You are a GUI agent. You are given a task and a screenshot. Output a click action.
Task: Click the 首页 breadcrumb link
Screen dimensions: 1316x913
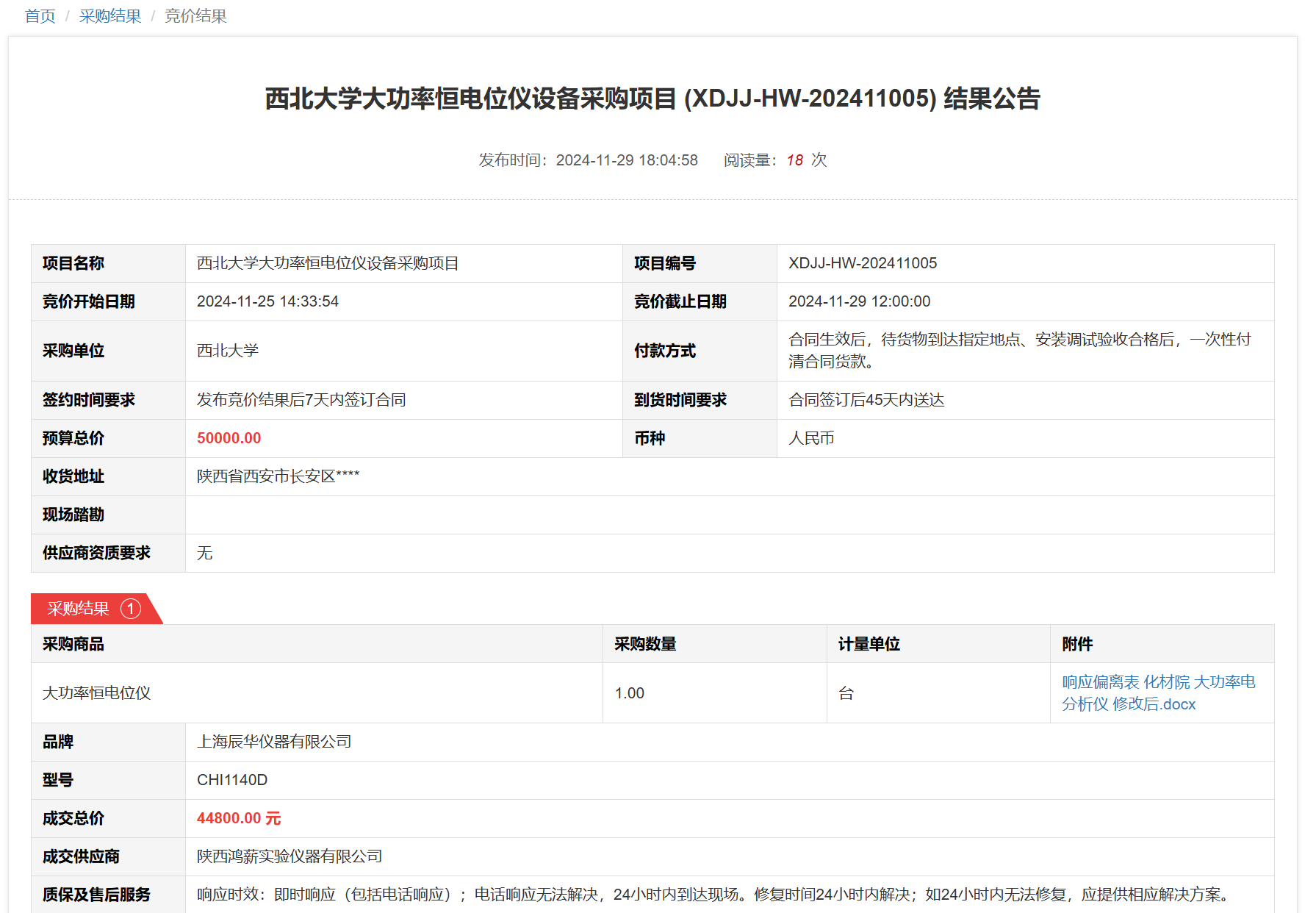tap(40, 16)
